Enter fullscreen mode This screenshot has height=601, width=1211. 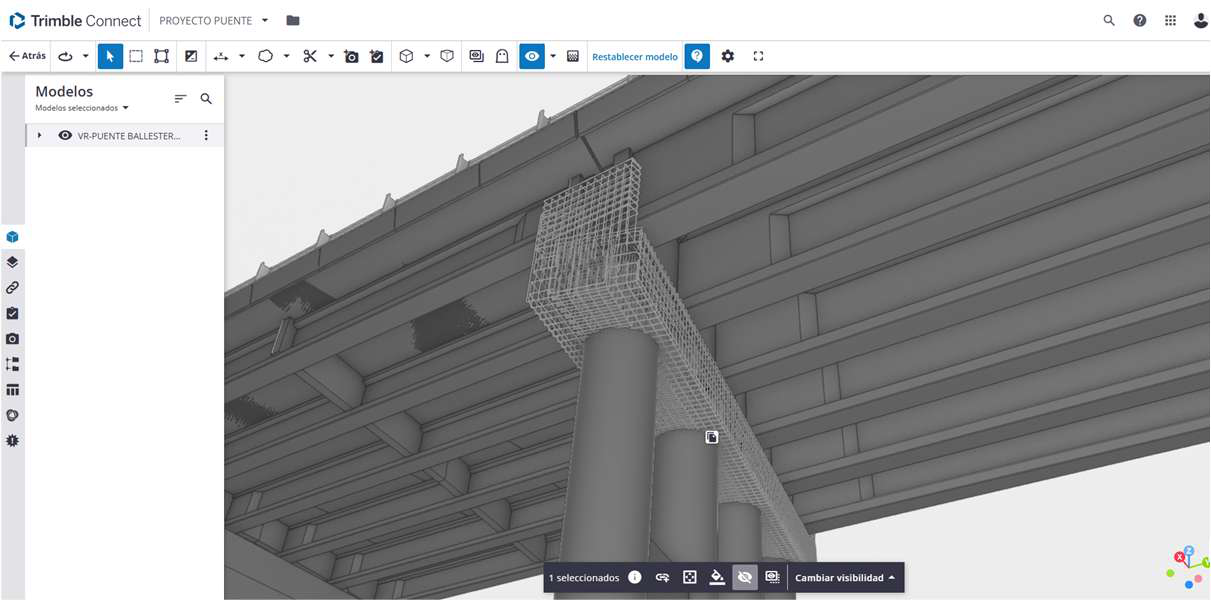pos(758,56)
